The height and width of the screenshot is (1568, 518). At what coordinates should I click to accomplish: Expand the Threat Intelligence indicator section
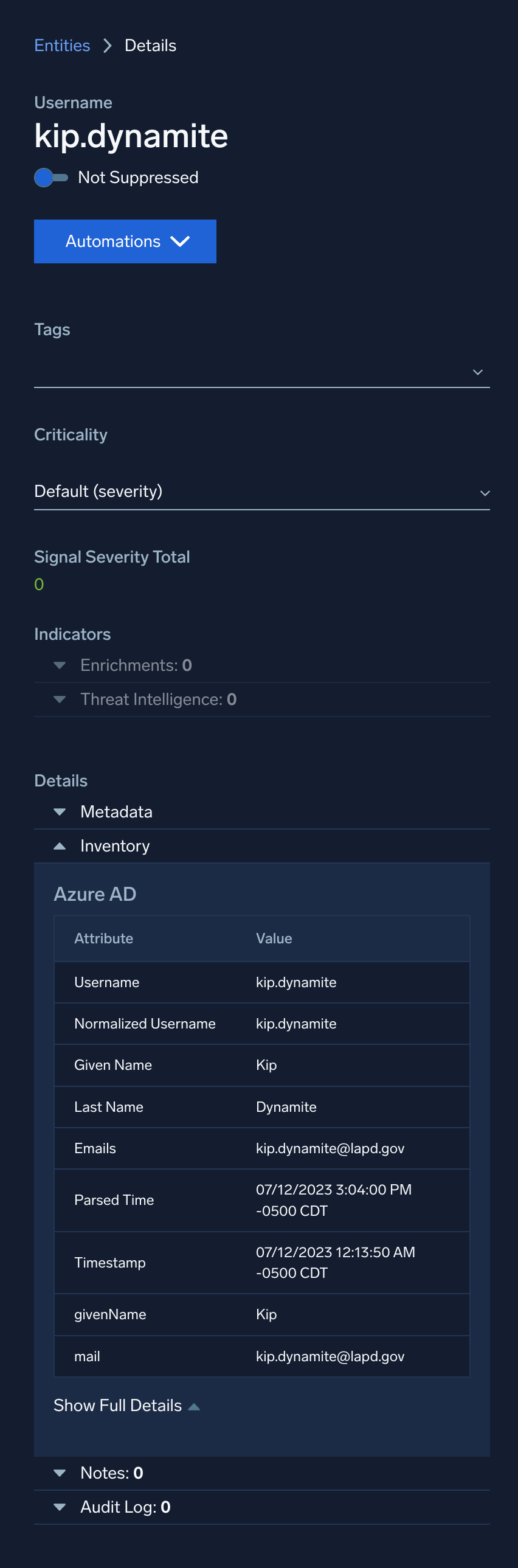(x=59, y=699)
